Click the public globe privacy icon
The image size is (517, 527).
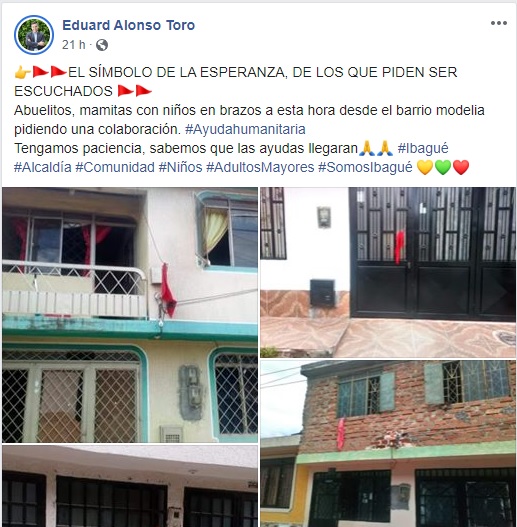tap(102, 45)
